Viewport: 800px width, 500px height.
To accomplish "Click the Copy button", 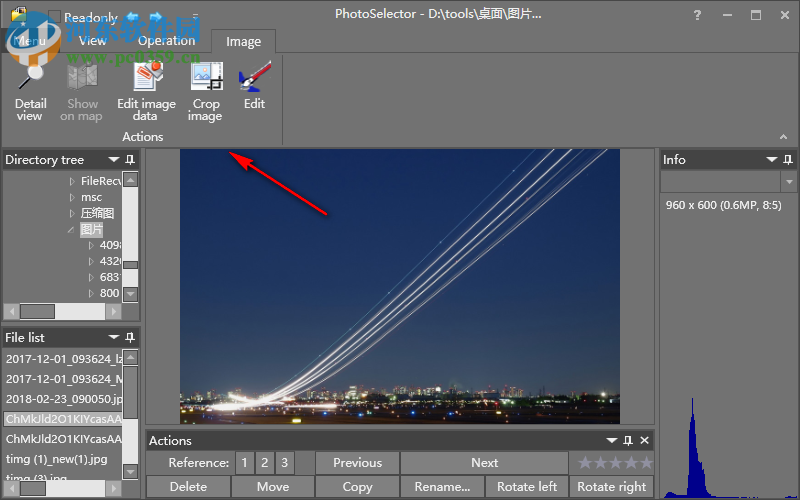I will coord(357,487).
